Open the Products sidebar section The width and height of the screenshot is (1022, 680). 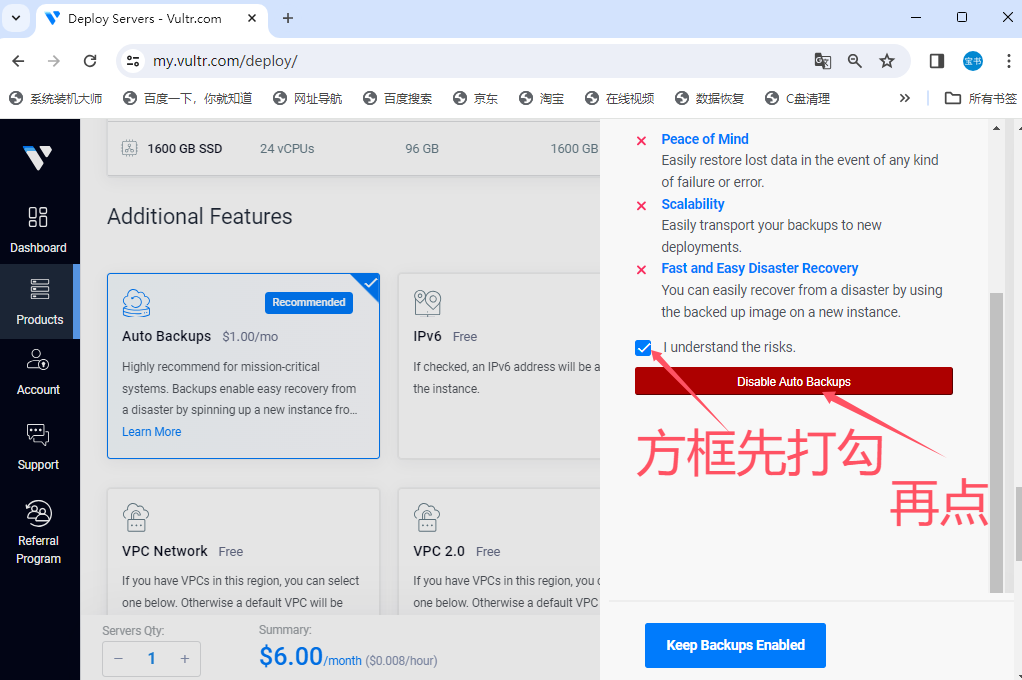coord(39,301)
